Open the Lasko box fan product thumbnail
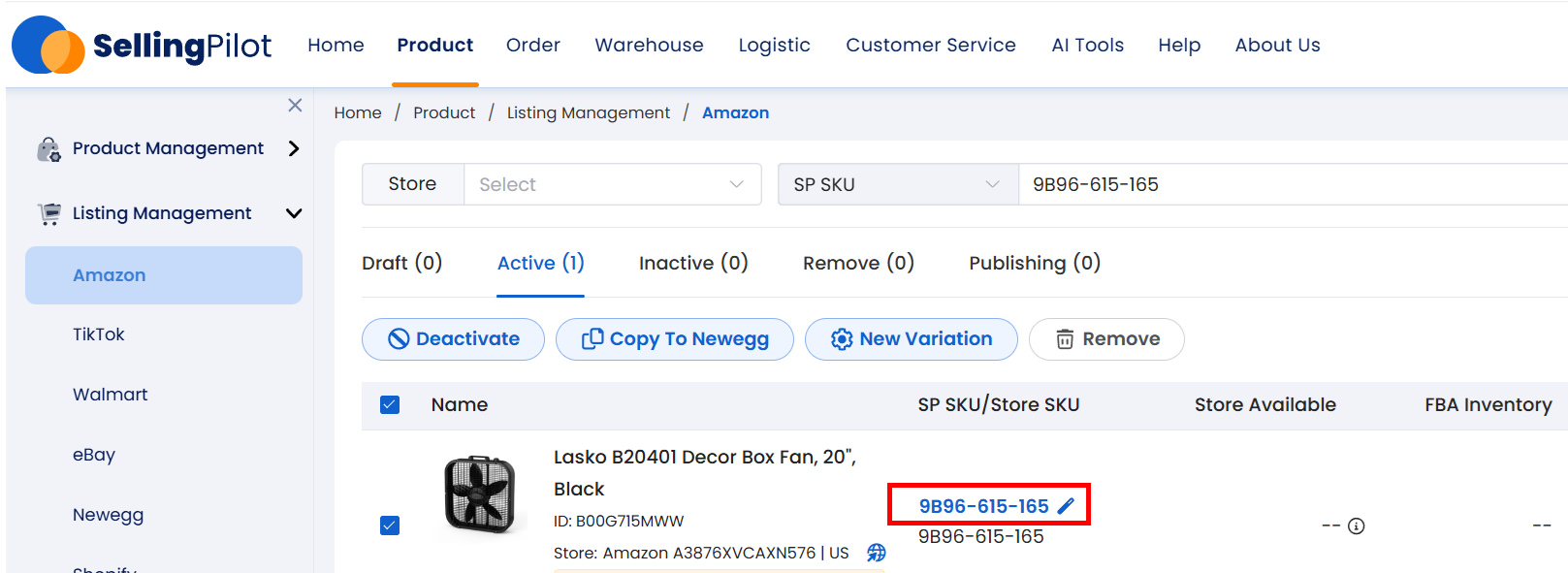Screen dimensions: 1568x573 click(x=479, y=494)
